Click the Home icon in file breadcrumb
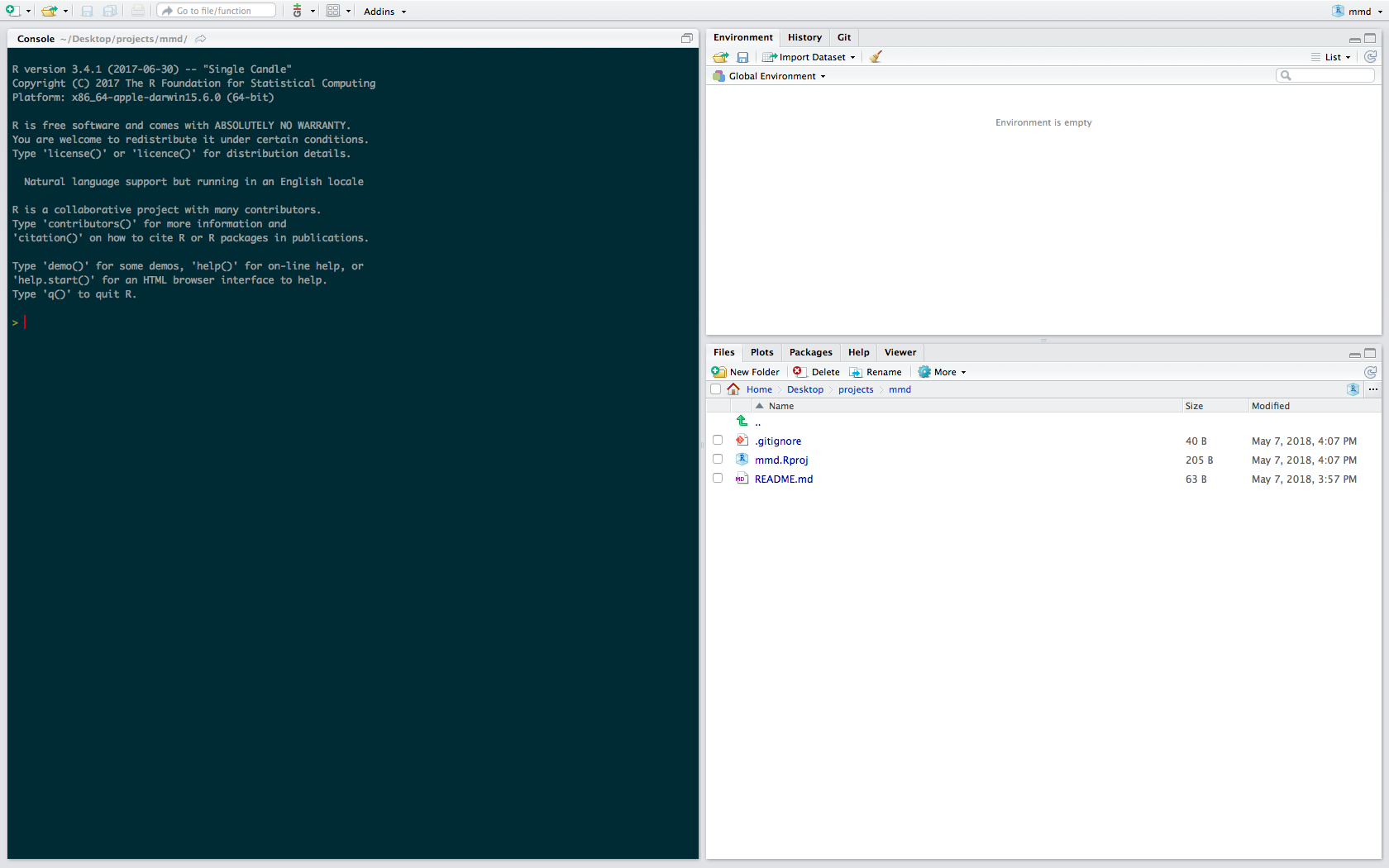1389x868 pixels. click(x=733, y=389)
